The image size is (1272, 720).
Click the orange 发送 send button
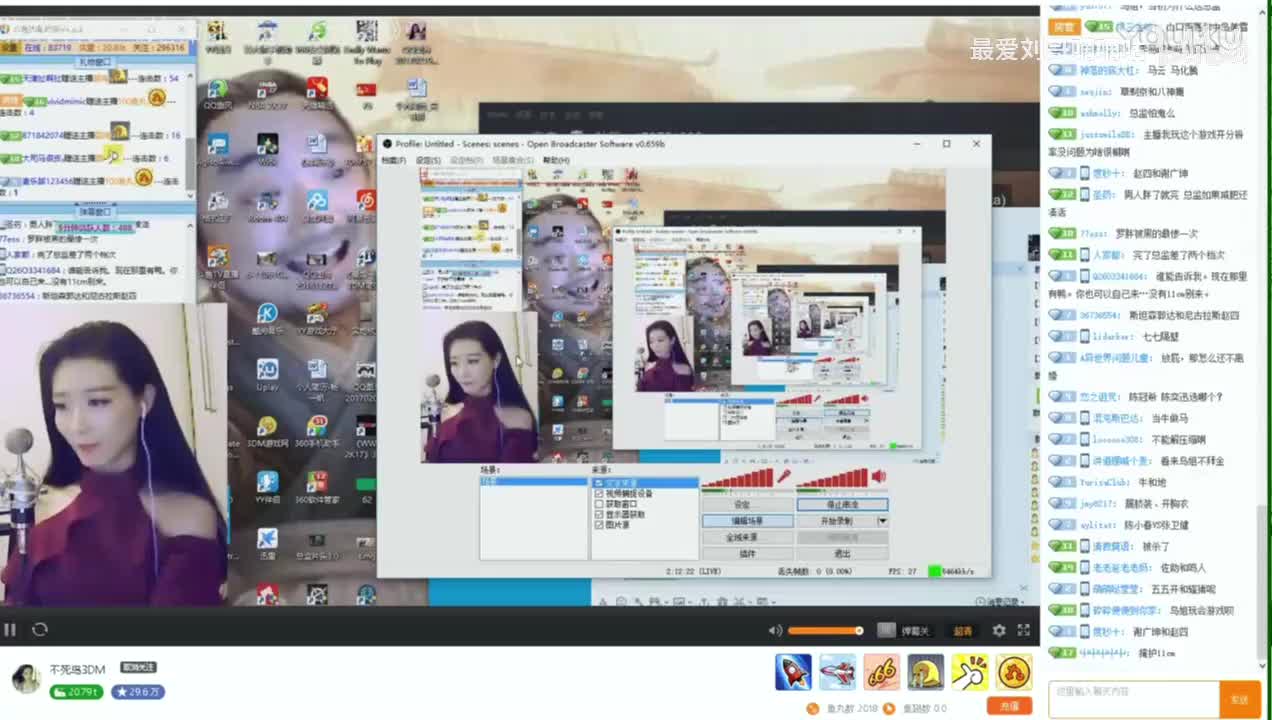1239,699
